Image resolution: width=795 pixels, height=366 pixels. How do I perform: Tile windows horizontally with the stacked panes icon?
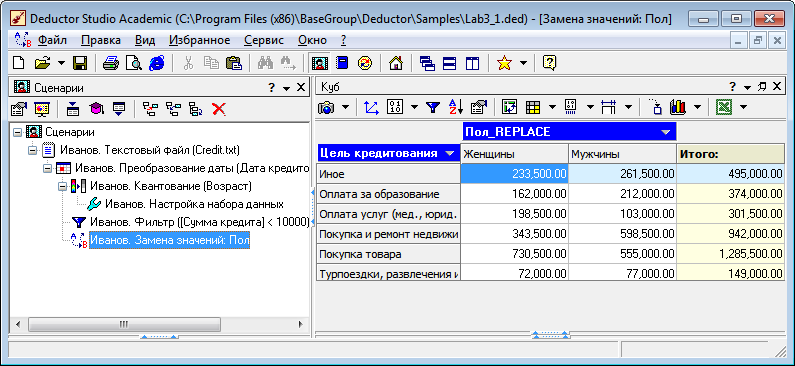(450, 63)
